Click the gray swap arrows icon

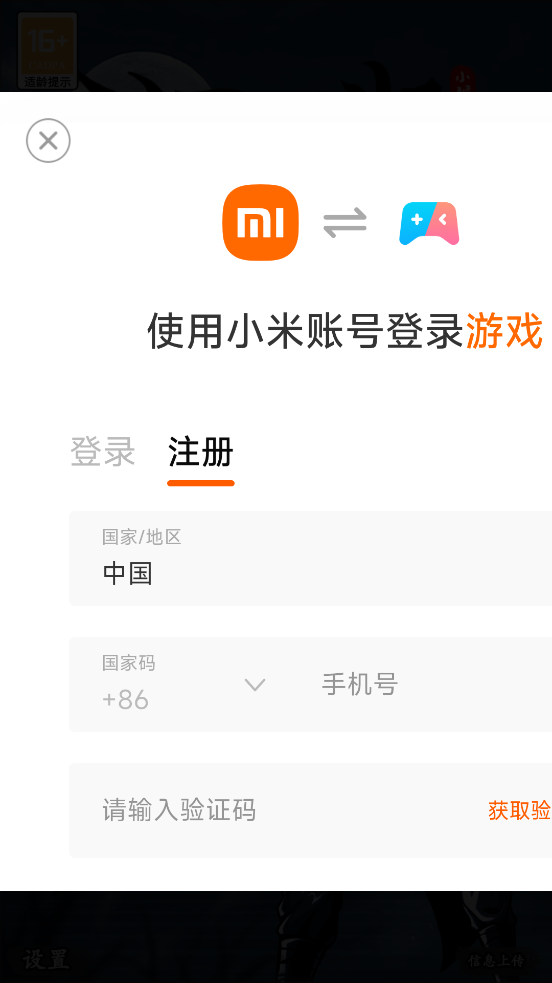[x=345, y=223]
